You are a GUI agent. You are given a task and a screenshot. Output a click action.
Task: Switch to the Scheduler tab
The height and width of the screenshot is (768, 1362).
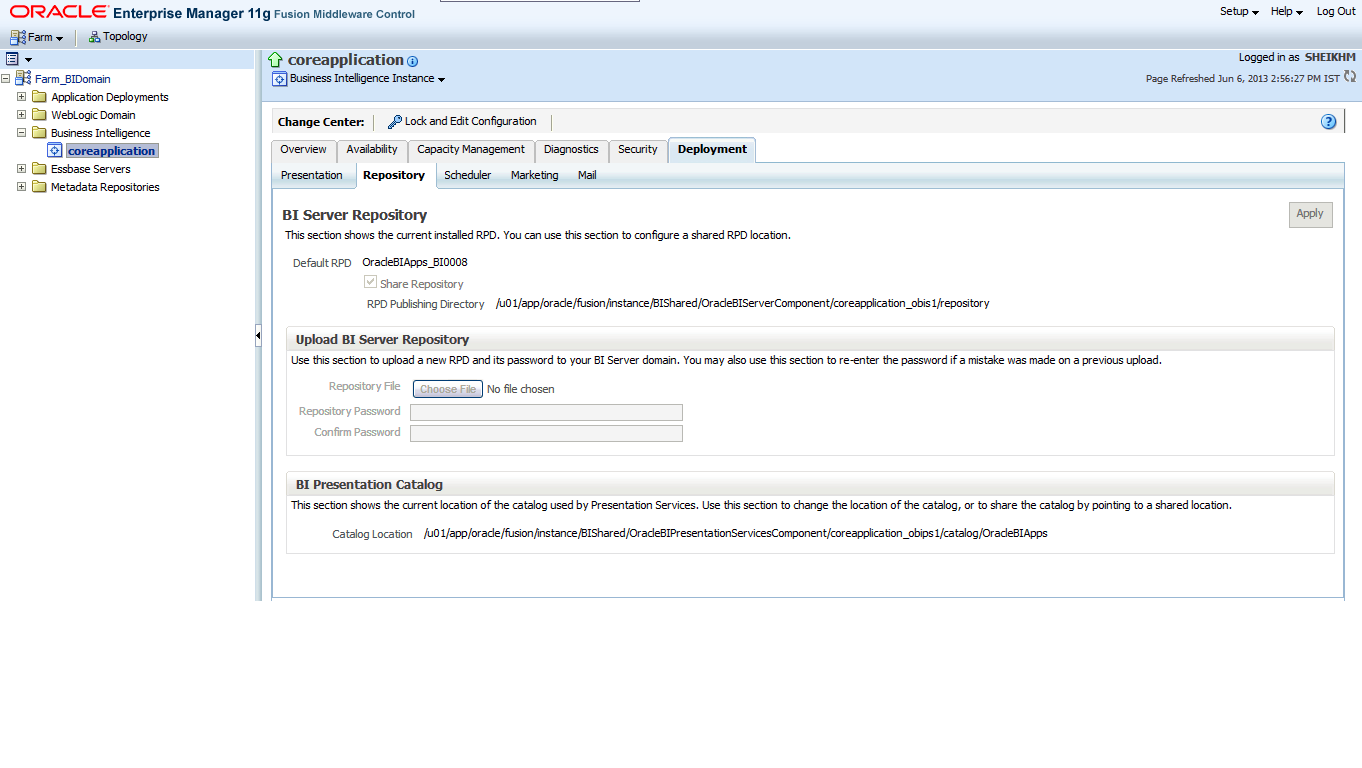click(x=467, y=175)
